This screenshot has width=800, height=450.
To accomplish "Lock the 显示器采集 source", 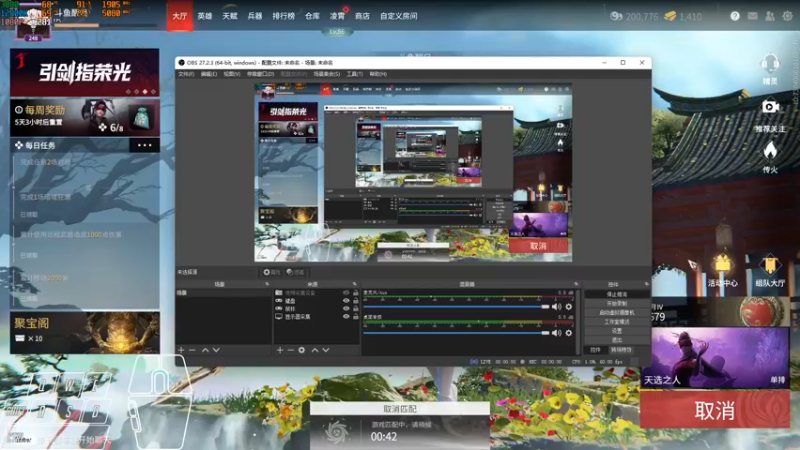I will point(356,316).
